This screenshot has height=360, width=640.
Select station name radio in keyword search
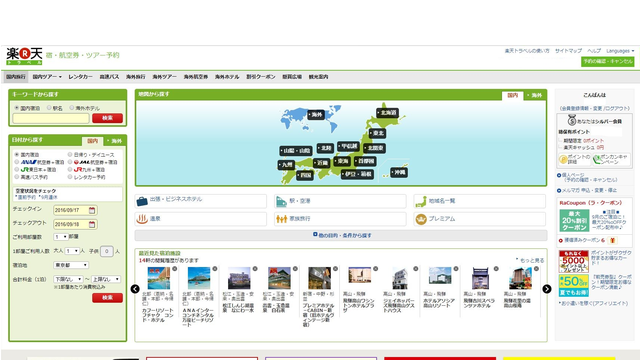click(49, 108)
